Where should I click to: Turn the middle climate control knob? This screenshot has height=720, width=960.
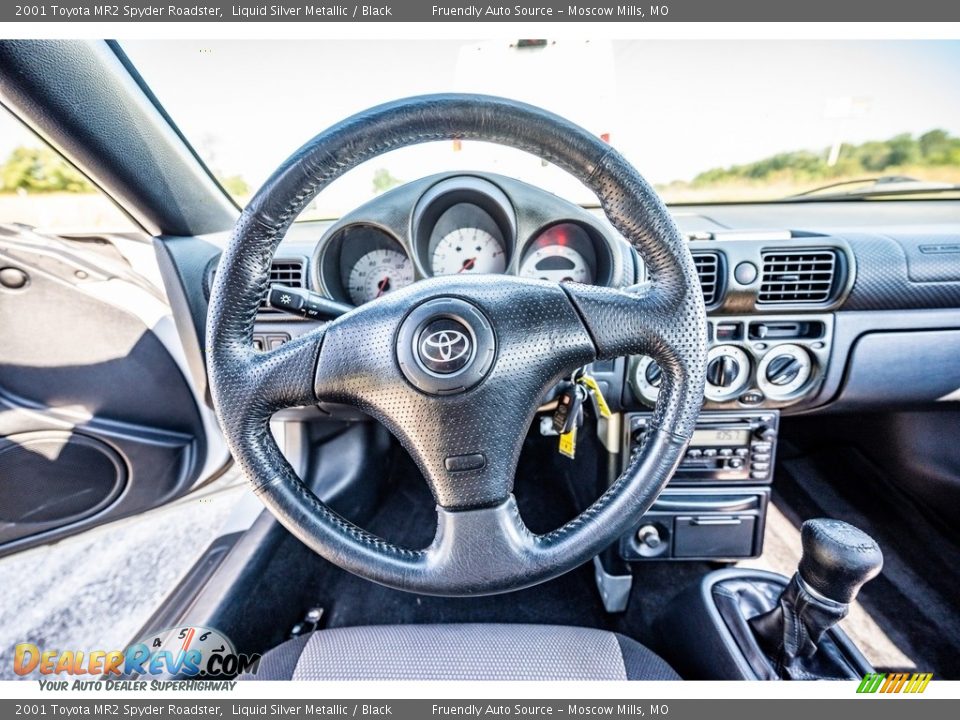click(x=725, y=371)
